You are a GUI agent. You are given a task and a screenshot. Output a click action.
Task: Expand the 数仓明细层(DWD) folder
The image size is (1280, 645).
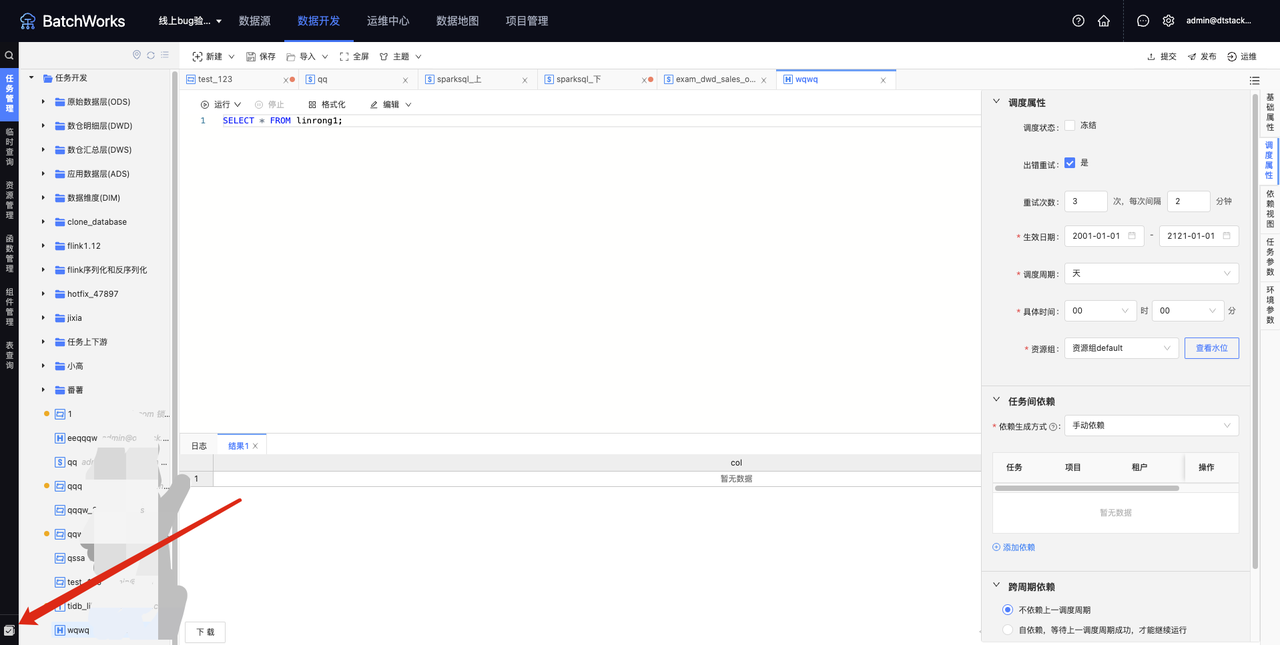click(x=43, y=126)
